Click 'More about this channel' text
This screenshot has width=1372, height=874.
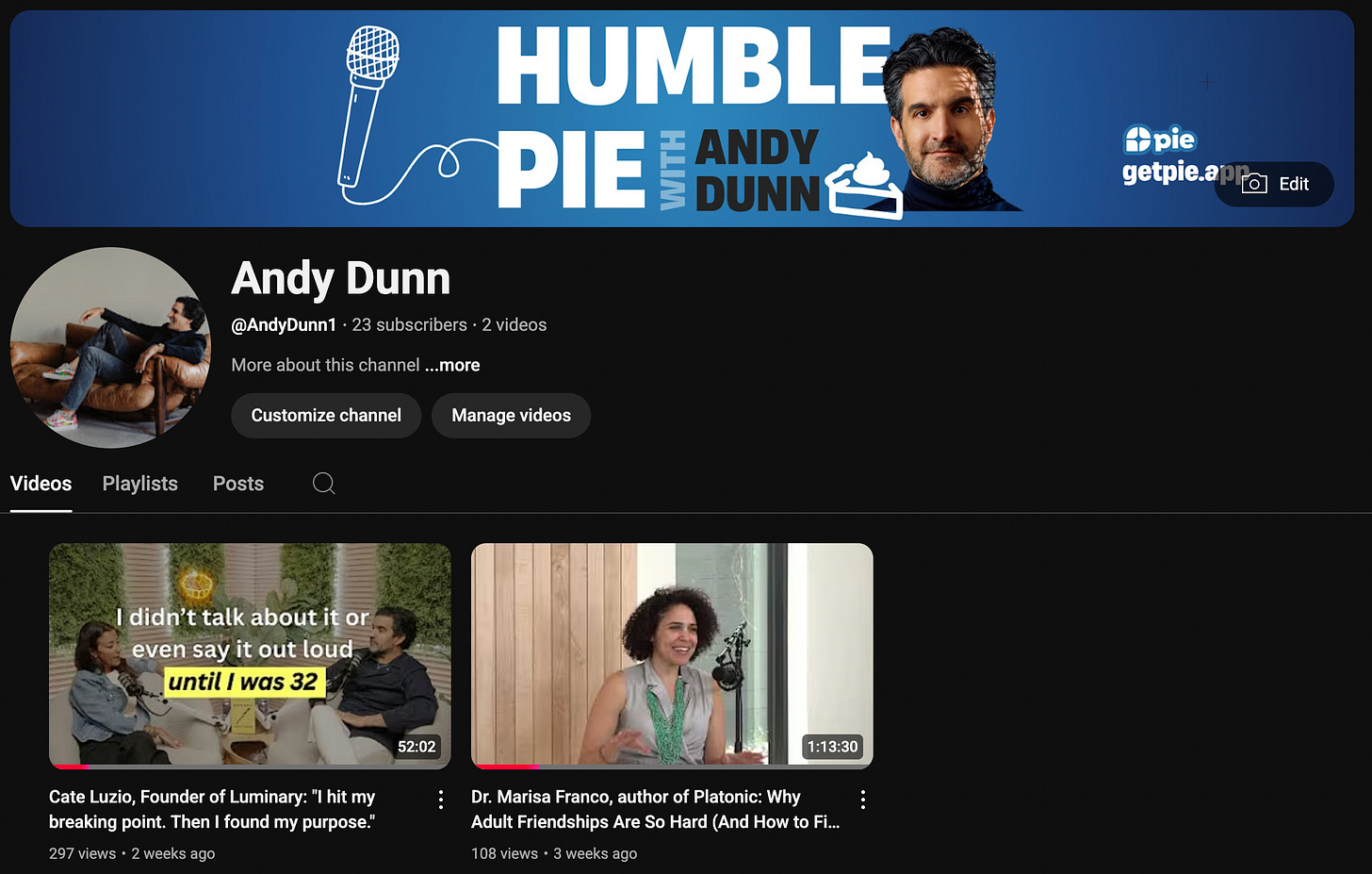pyautogui.click(x=326, y=365)
